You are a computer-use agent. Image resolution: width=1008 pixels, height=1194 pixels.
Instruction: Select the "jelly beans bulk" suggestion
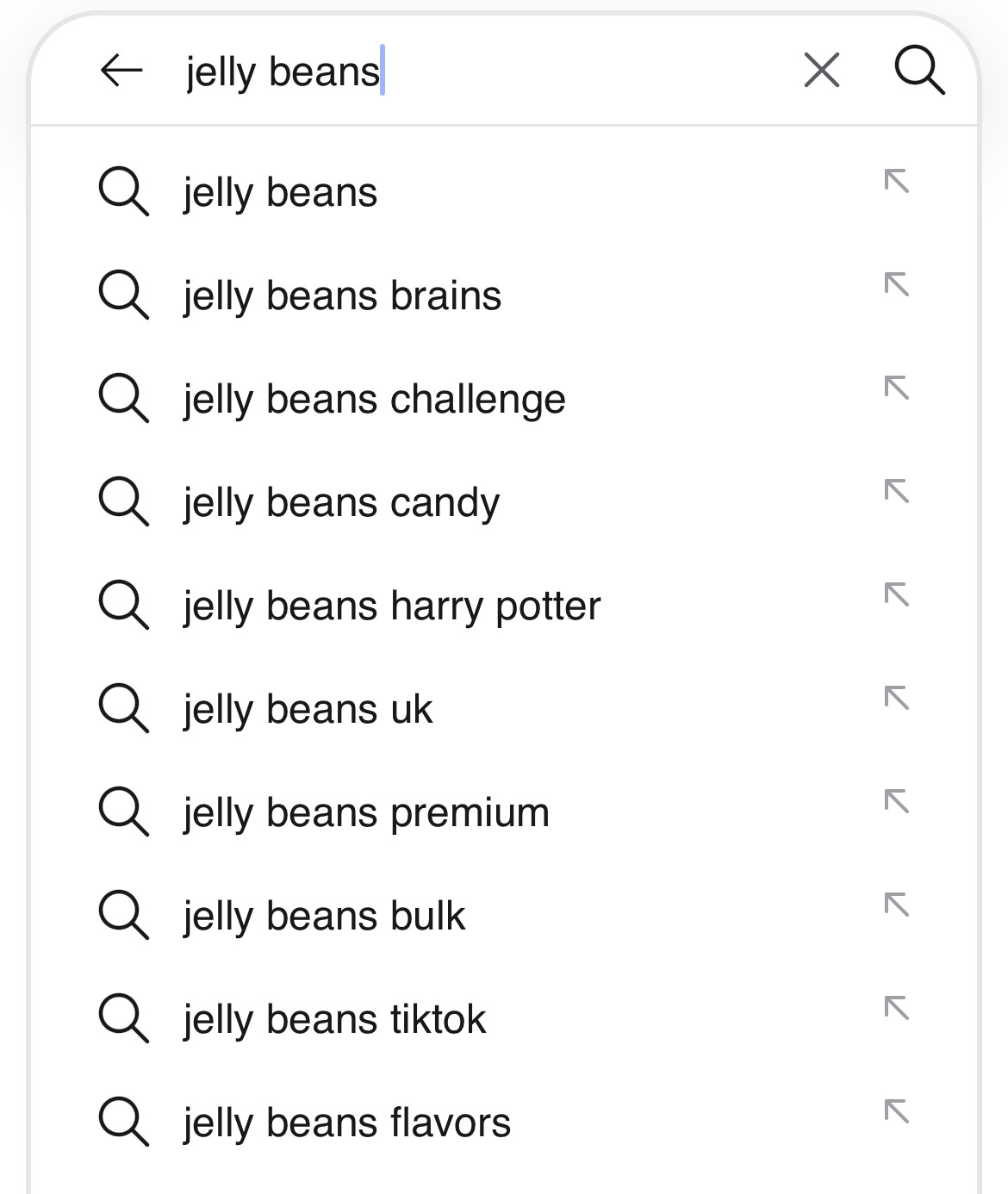pos(324,917)
